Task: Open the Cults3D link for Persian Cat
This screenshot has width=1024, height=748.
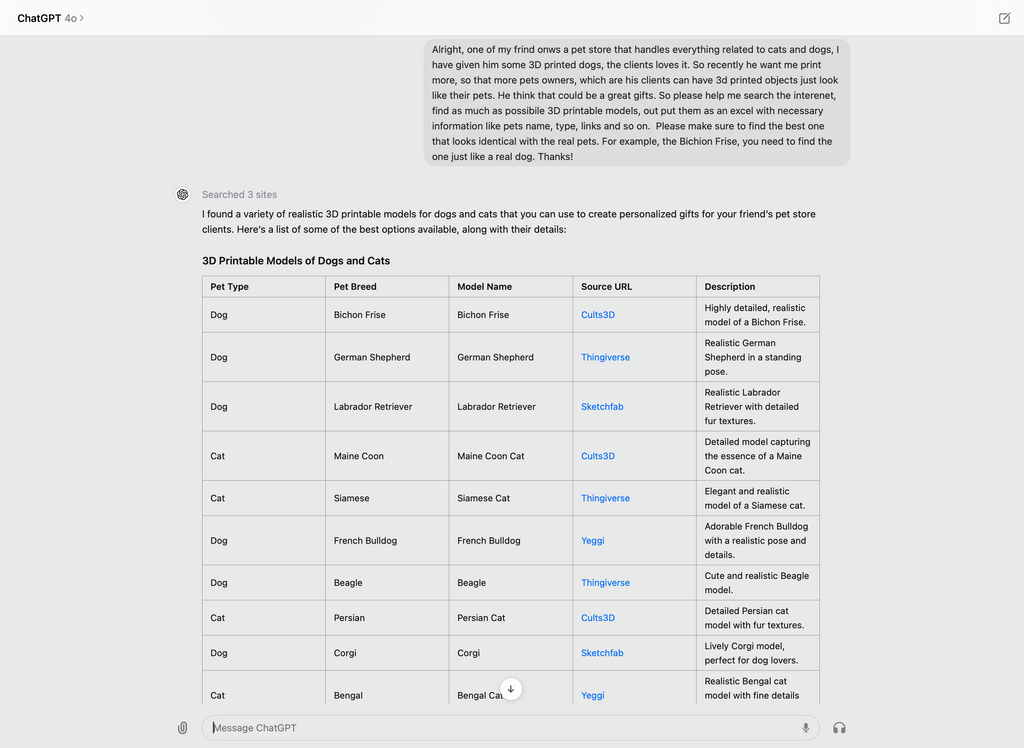Action: pyautogui.click(x=597, y=617)
